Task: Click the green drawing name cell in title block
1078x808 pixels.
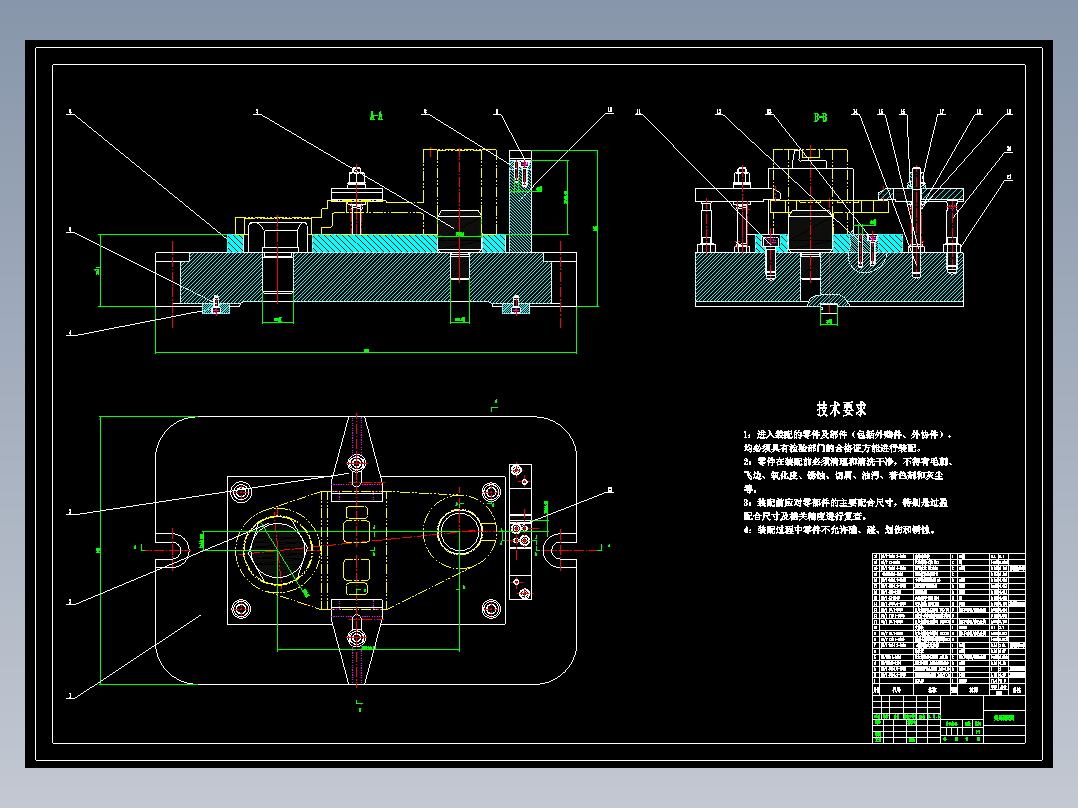Action: point(1004,717)
